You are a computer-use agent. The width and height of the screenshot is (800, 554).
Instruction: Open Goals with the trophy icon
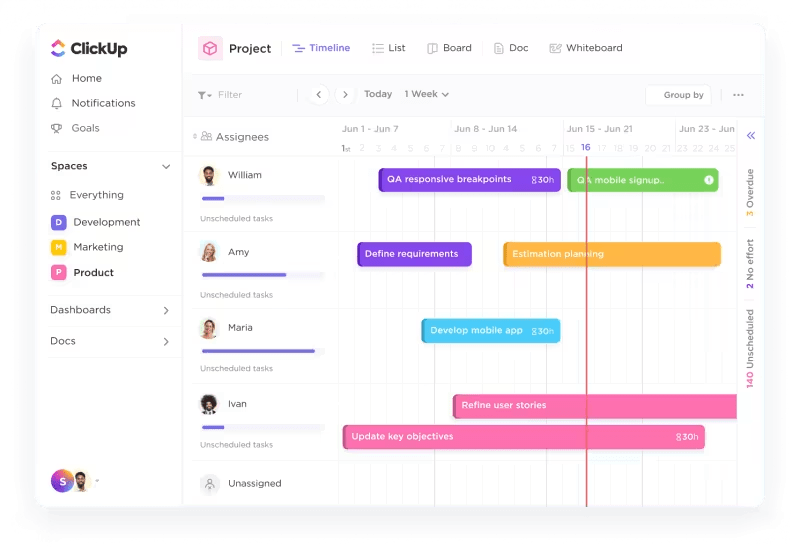click(x=74, y=128)
